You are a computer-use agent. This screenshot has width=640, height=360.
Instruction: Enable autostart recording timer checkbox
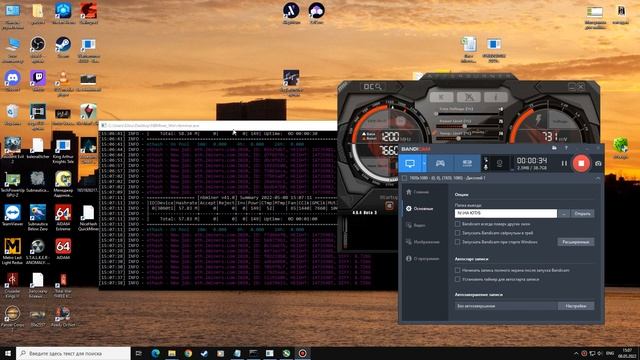458,280
